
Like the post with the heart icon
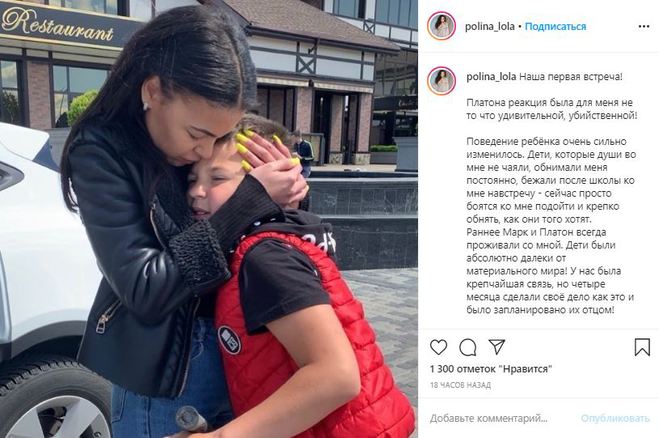point(438,347)
